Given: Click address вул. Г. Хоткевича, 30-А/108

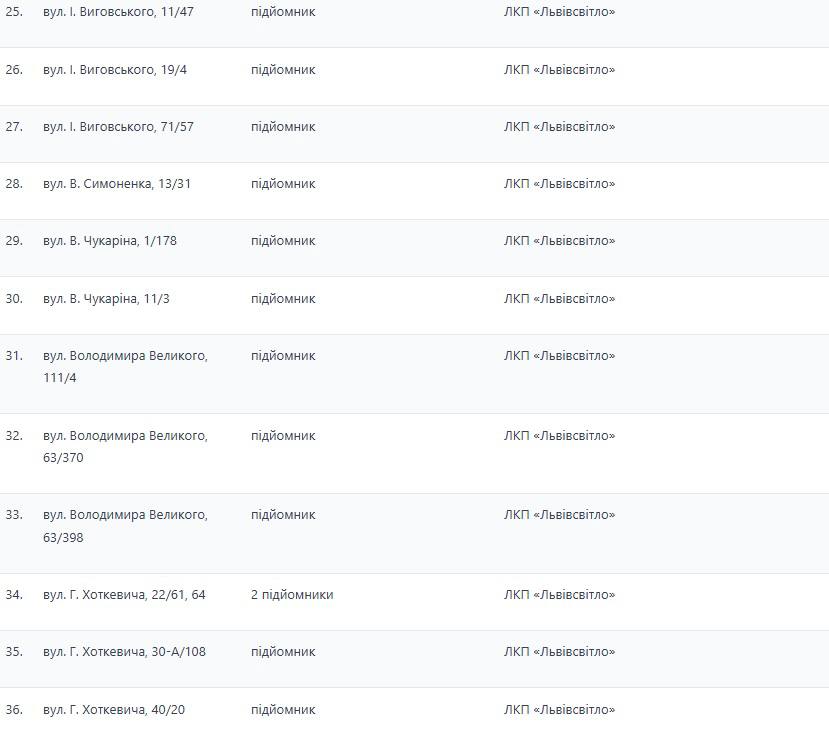Looking at the screenshot, I should 124,652.
